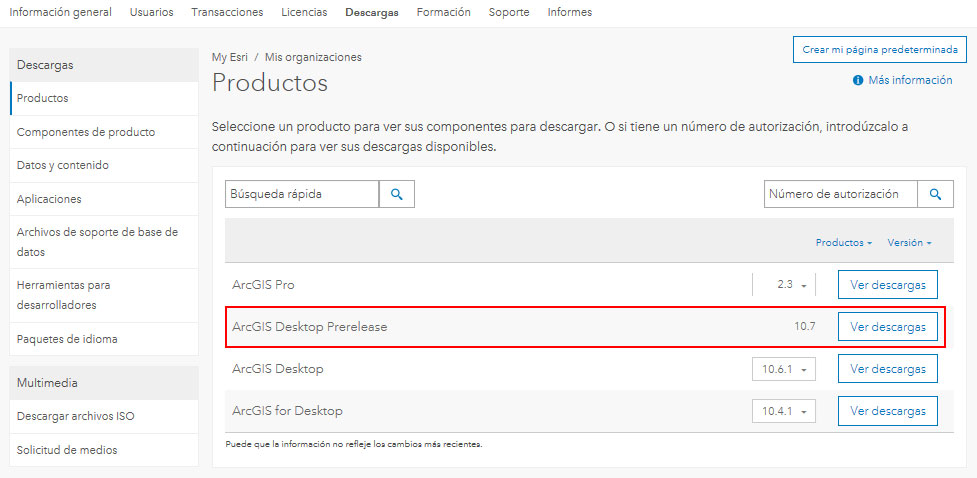Open the Más información link
The width and height of the screenshot is (977, 478).
[x=910, y=80]
